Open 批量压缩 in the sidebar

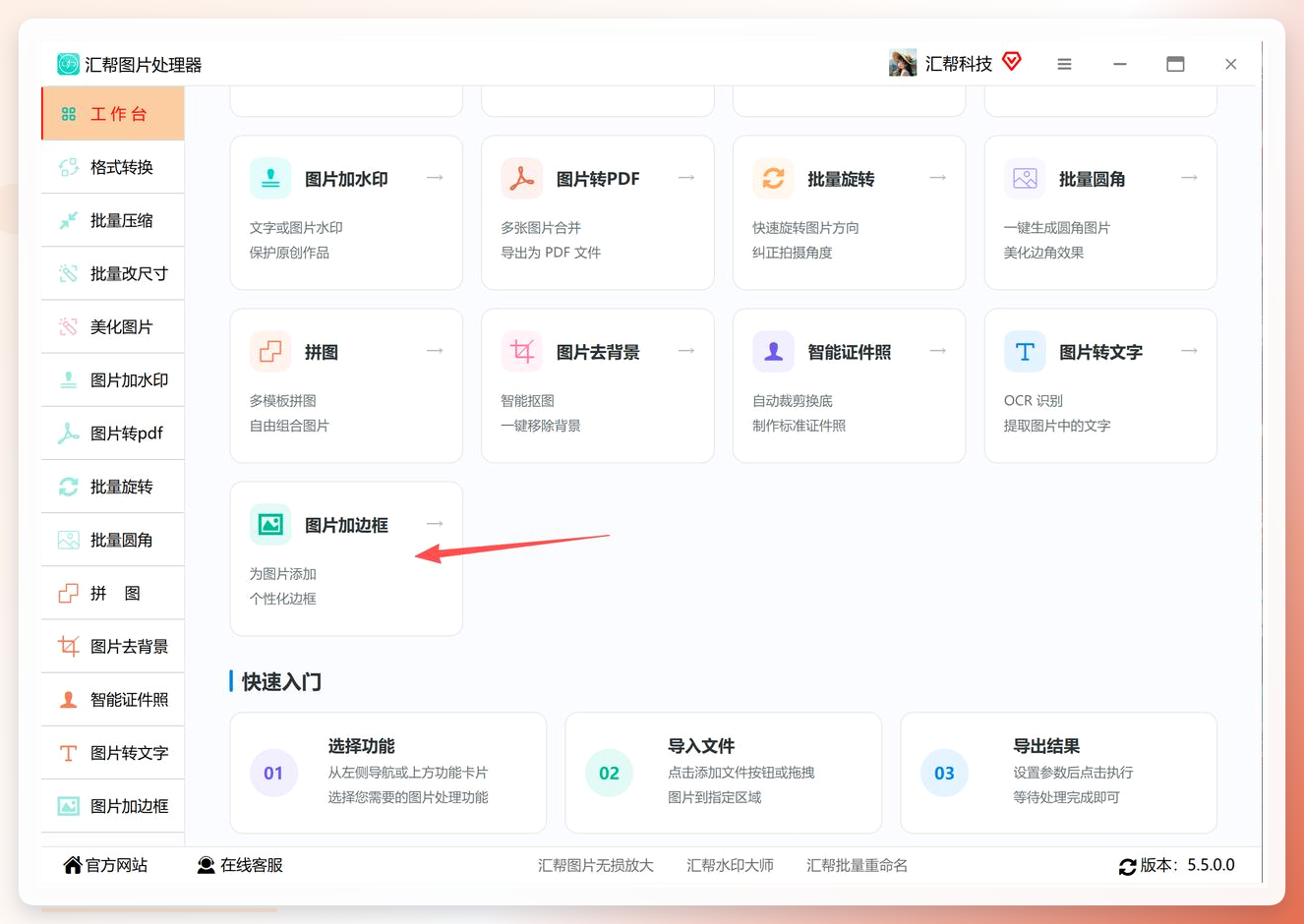tap(112, 220)
